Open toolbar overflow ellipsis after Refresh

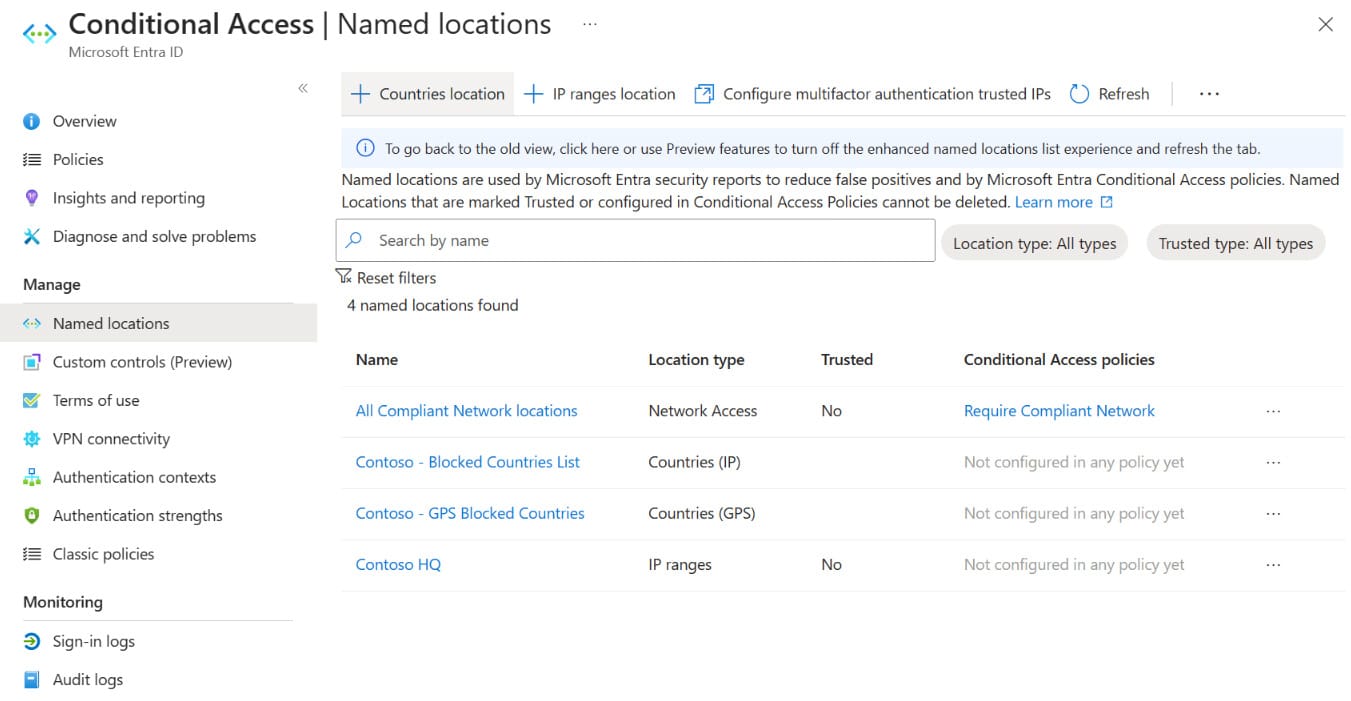point(1209,94)
